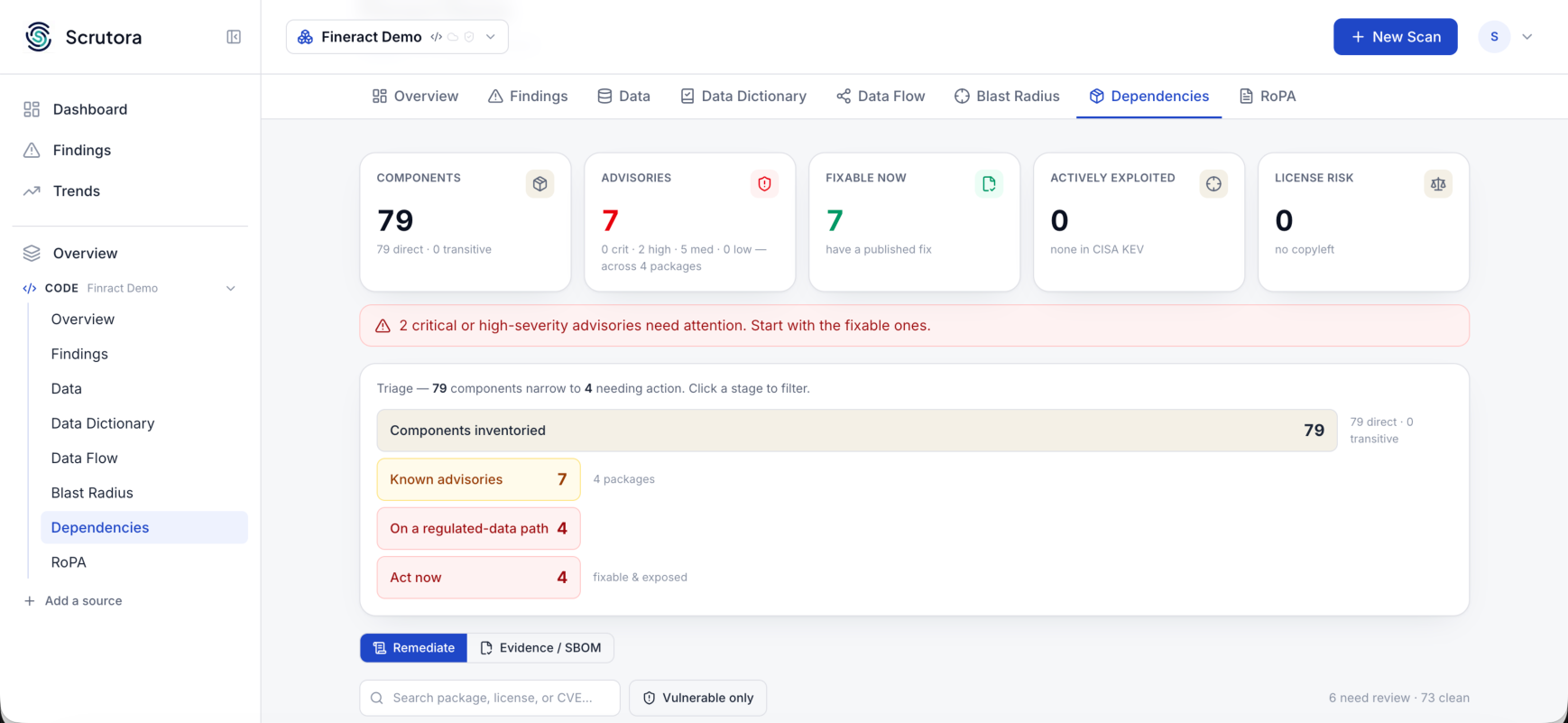Click the Advisories shield icon

[764, 184]
